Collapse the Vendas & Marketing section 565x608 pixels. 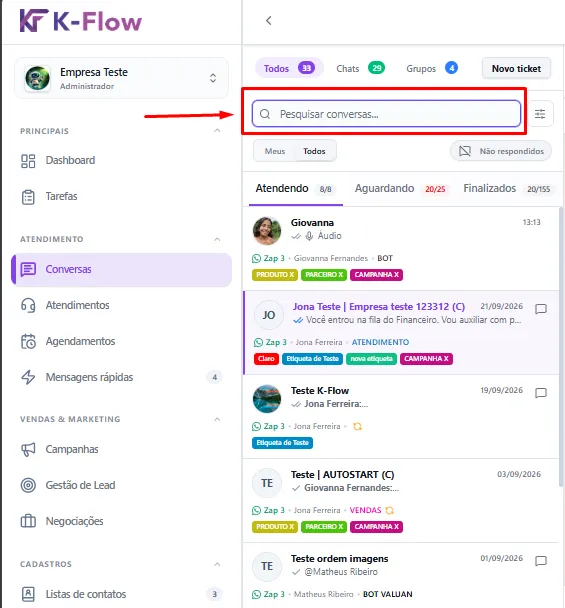(217, 419)
